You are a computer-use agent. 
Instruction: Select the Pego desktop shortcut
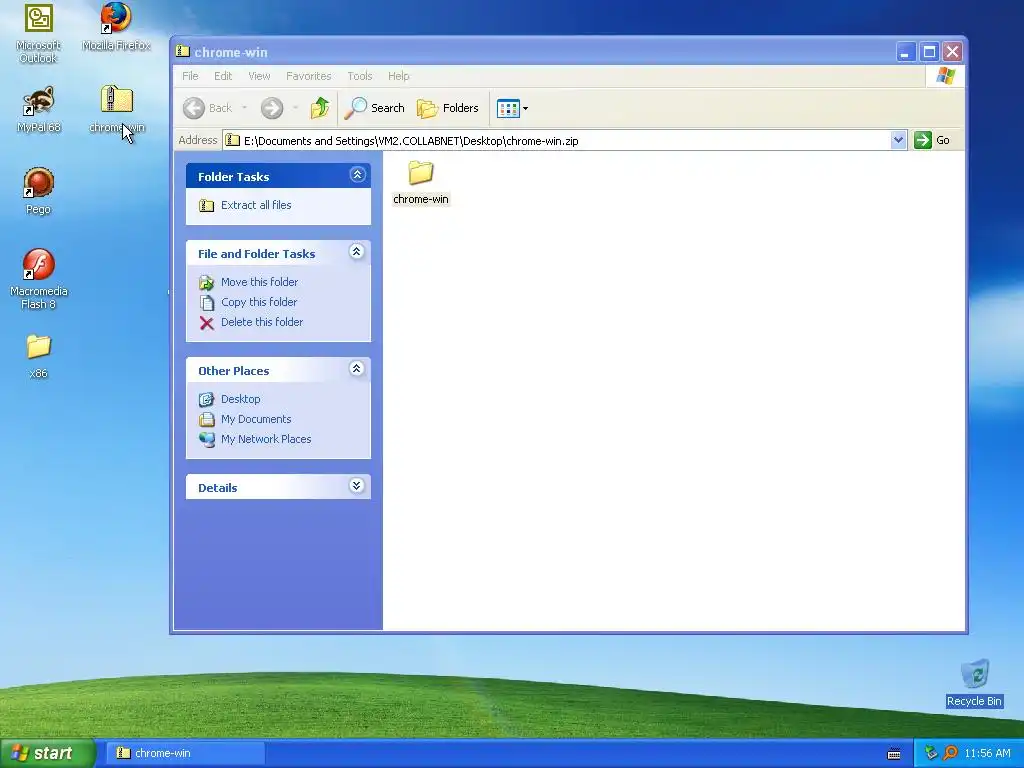pos(39,191)
